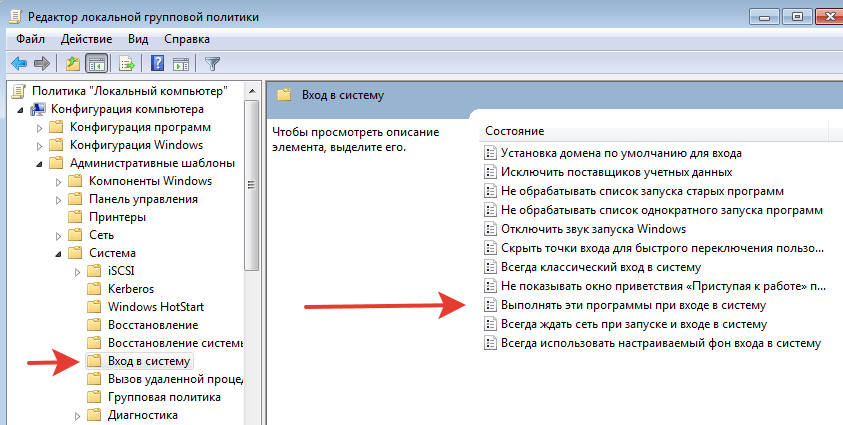Expand the Компоненты Windows folder arrow
843x425 pixels.
(x=58, y=181)
